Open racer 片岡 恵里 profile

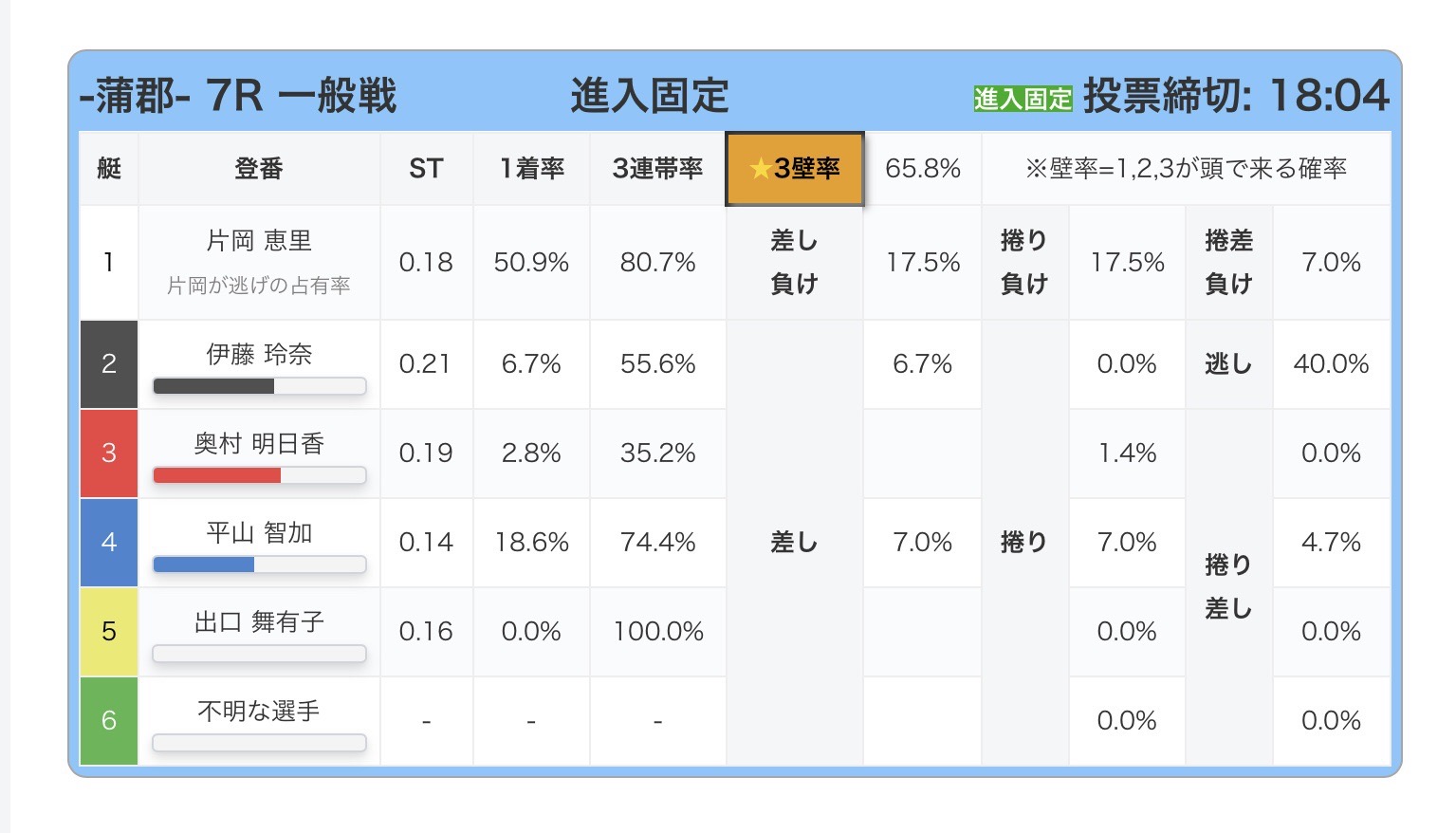[259, 241]
